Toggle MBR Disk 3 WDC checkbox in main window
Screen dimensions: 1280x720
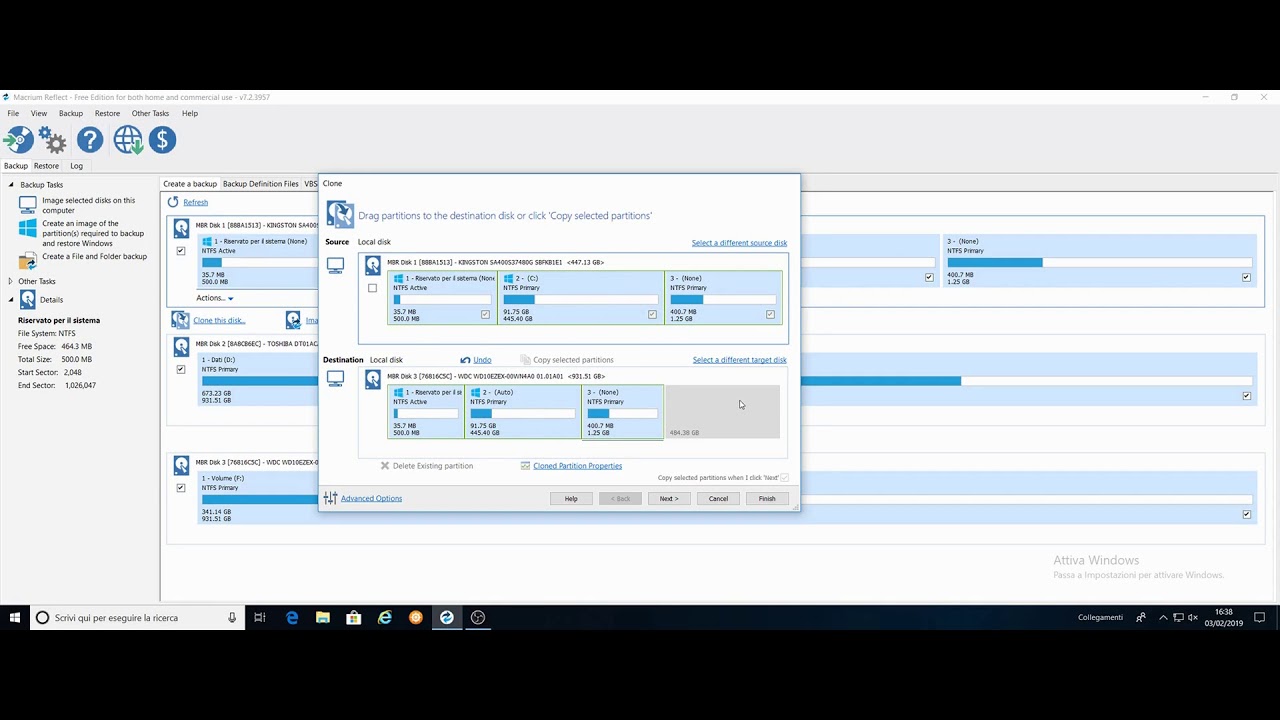pos(181,488)
